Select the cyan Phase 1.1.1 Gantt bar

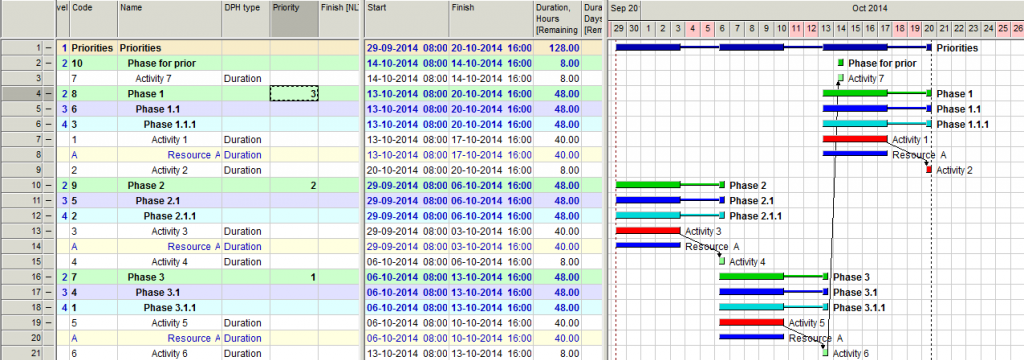(x=877, y=123)
